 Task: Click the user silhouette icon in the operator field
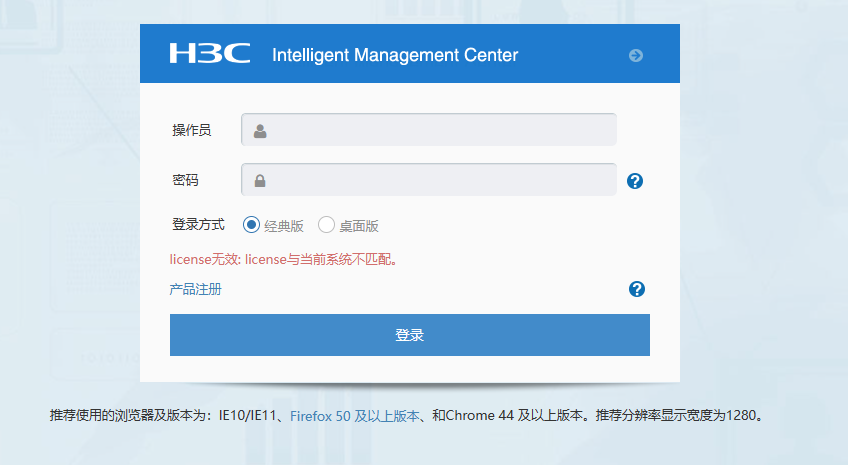click(x=260, y=131)
